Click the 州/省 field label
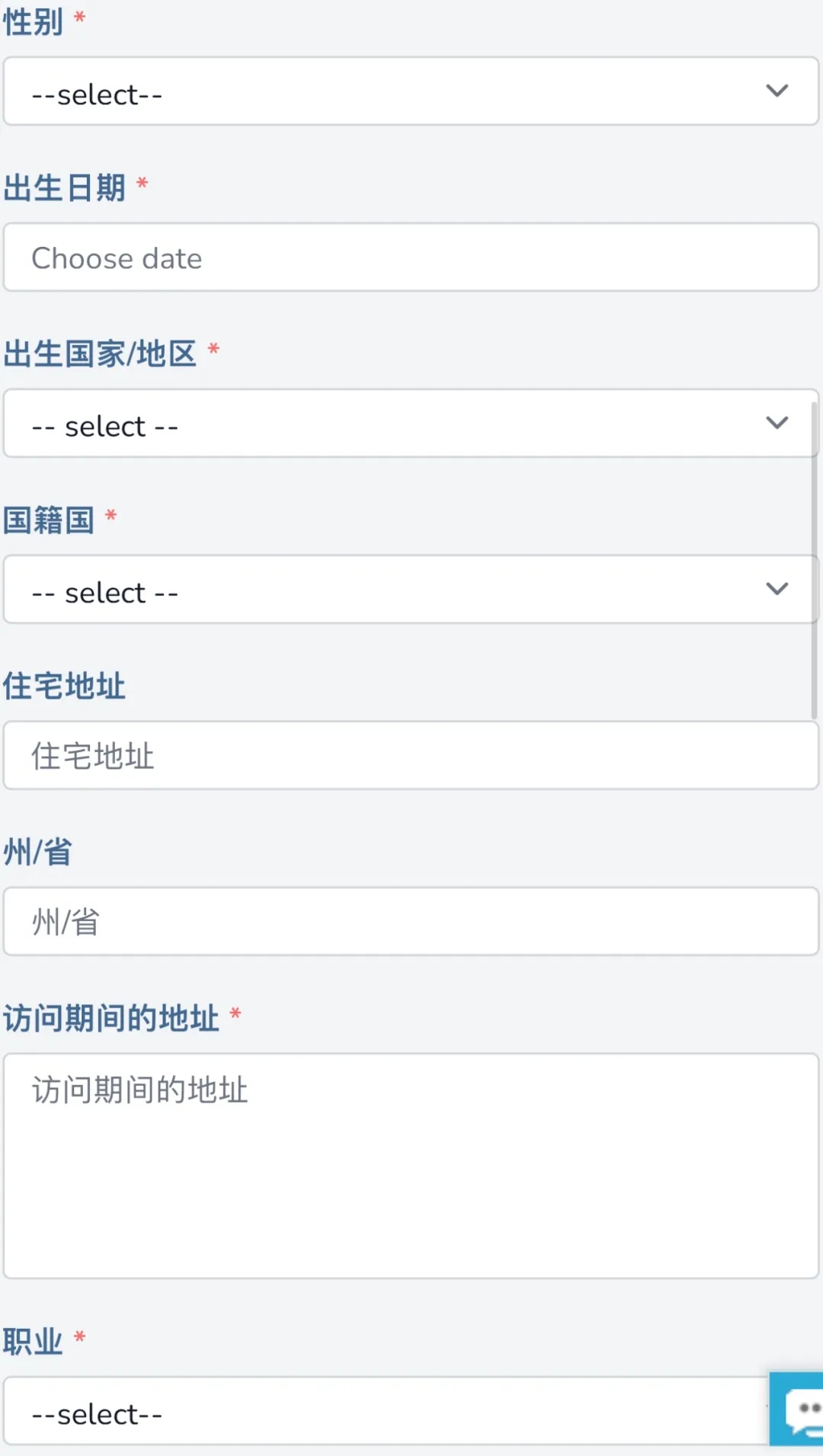 38,852
